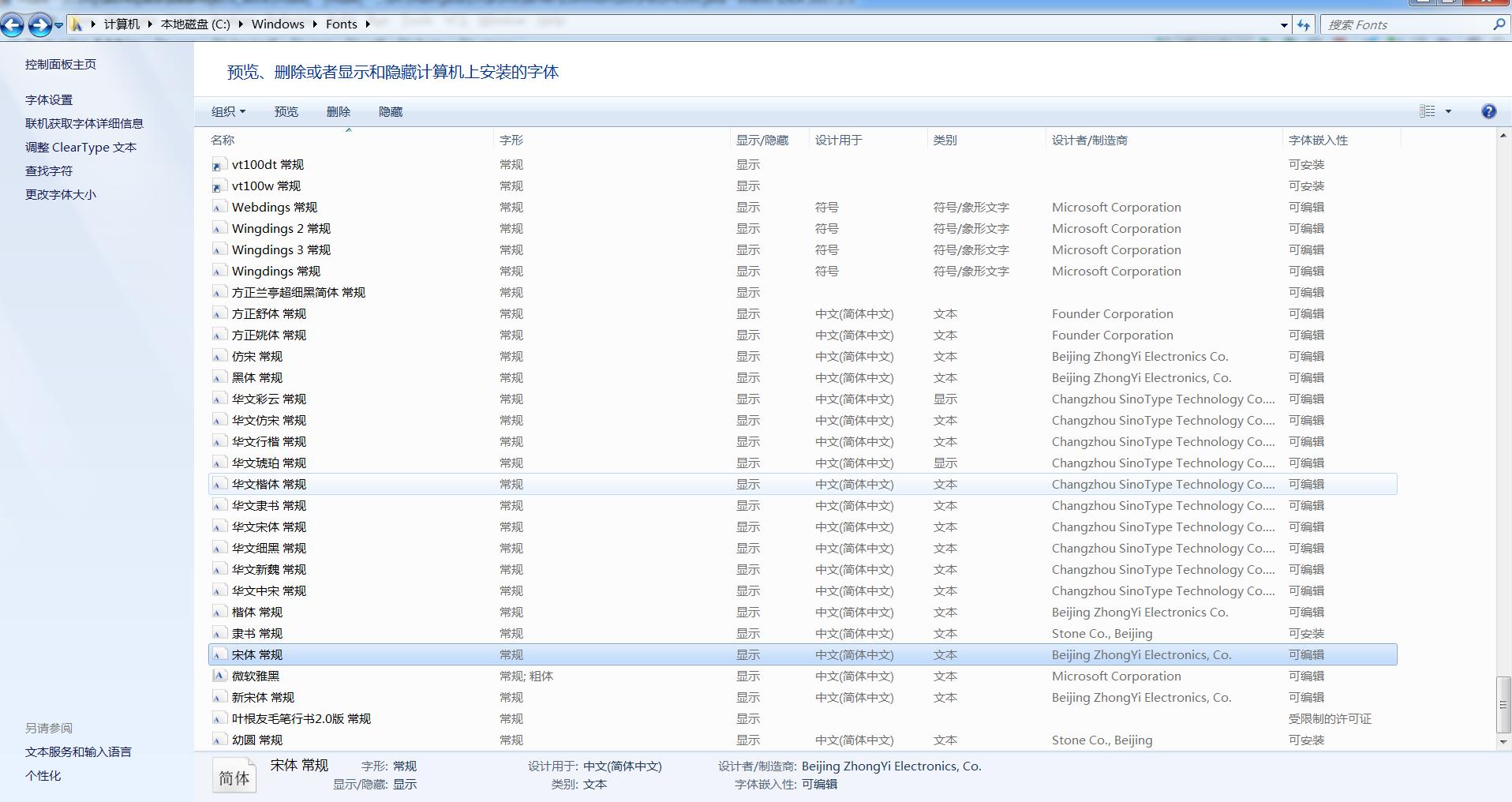The image size is (1512, 802).
Task: Select Windows in the breadcrumb path
Action: pos(278,24)
